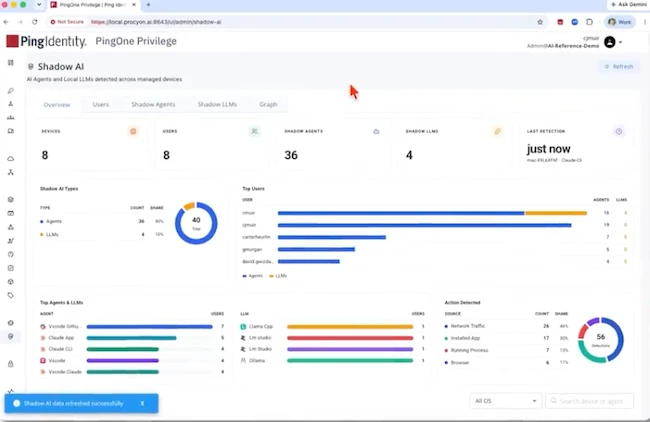Click the blue browser extension icon

pos(575,22)
